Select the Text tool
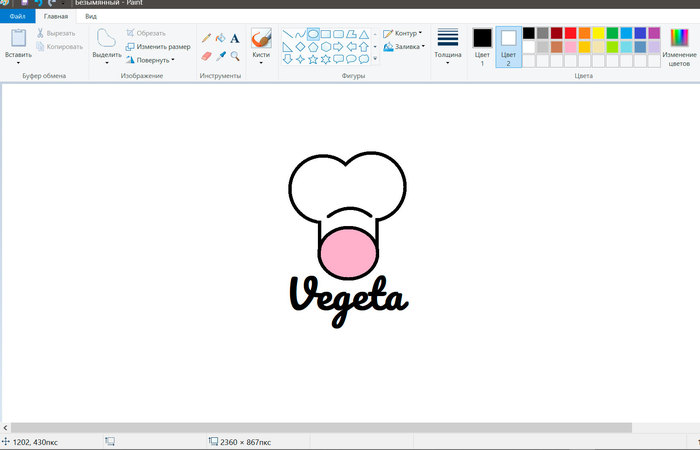700x450 pixels. [235, 39]
